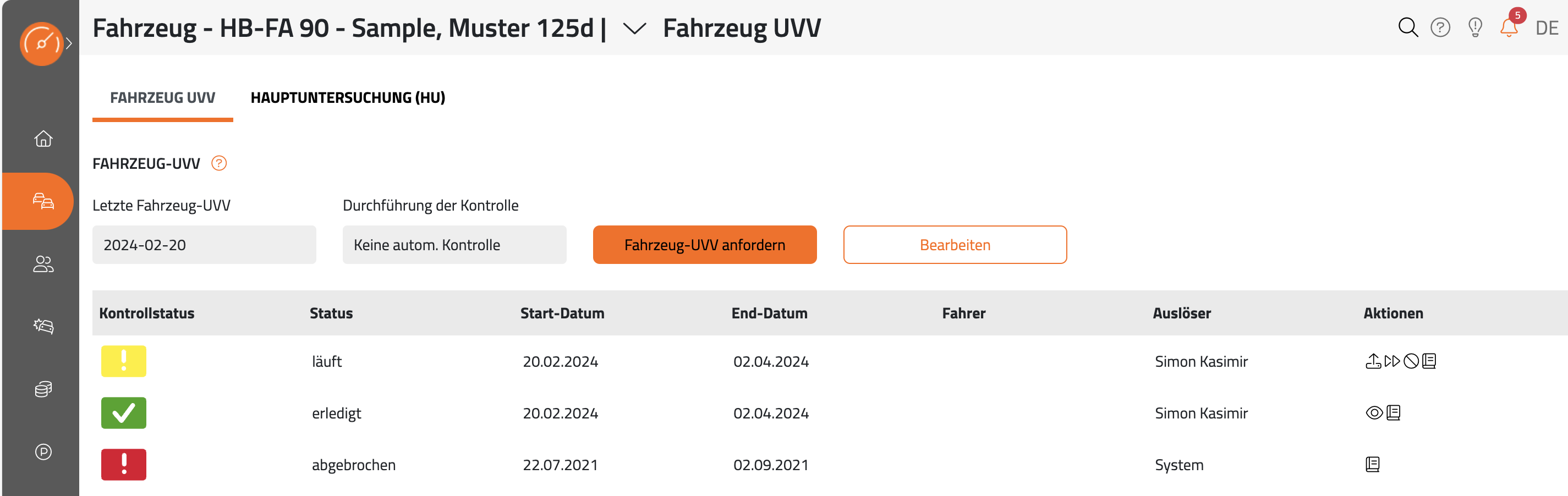Expand the dropdown chevron next to Fahrzeug UVV title

point(634,29)
